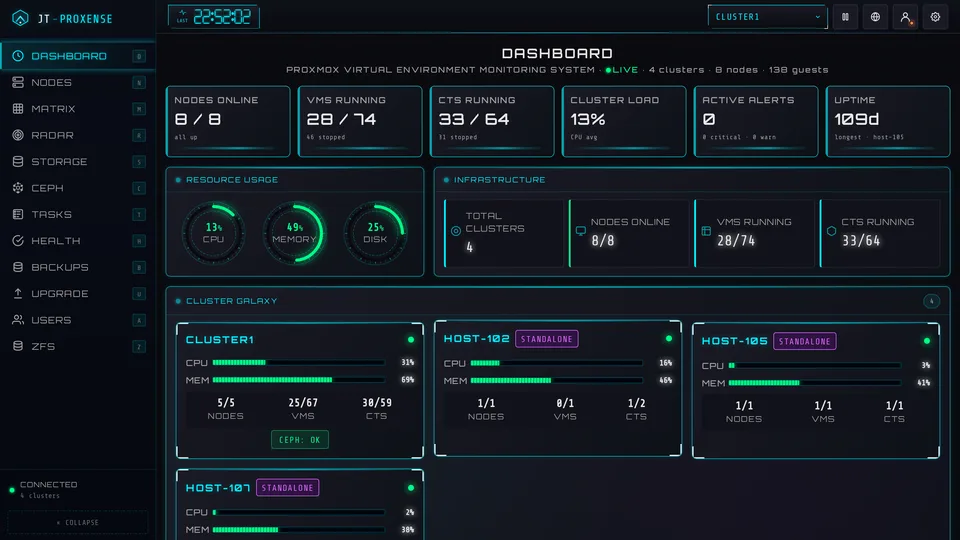Viewport: 960px width, 540px height.
Task: Click HOST-107 green status dot
Action: click(x=411, y=488)
